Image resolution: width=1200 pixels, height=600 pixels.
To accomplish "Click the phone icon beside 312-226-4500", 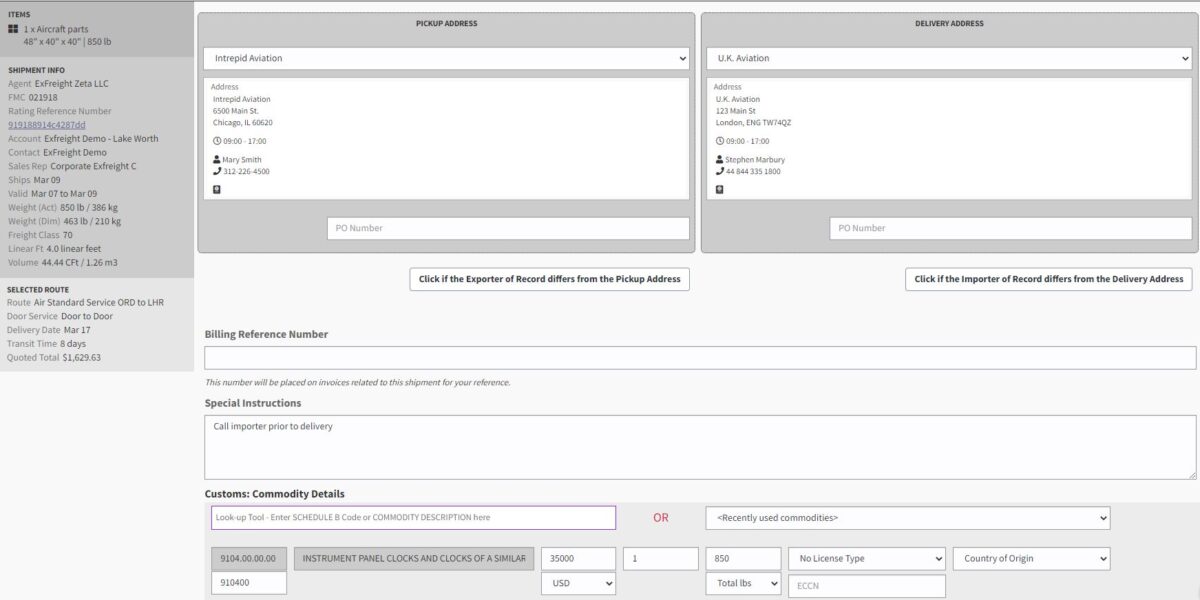I will coord(217,172).
